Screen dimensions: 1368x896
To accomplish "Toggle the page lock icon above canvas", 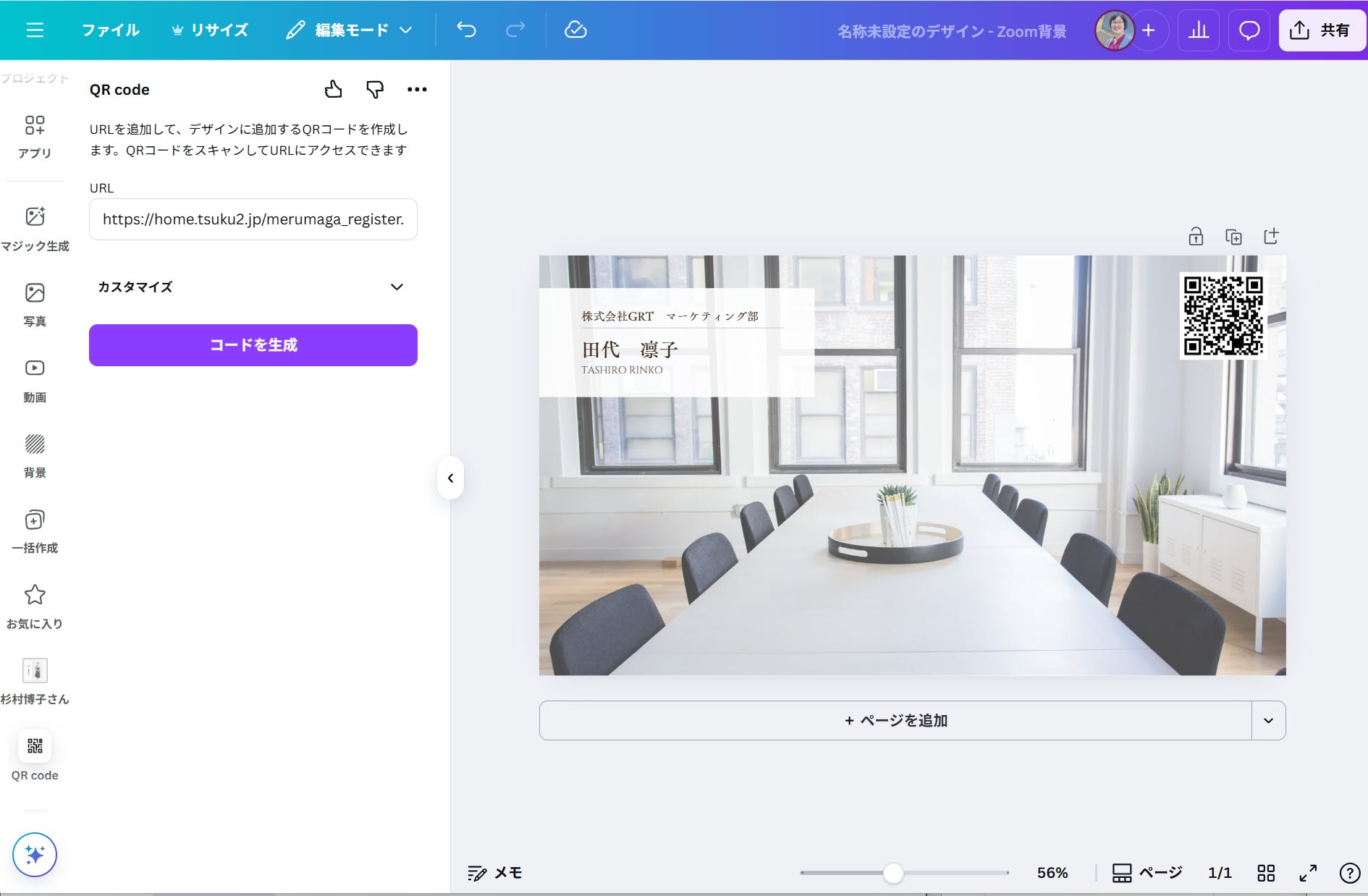I will [x=1196, y=237].
